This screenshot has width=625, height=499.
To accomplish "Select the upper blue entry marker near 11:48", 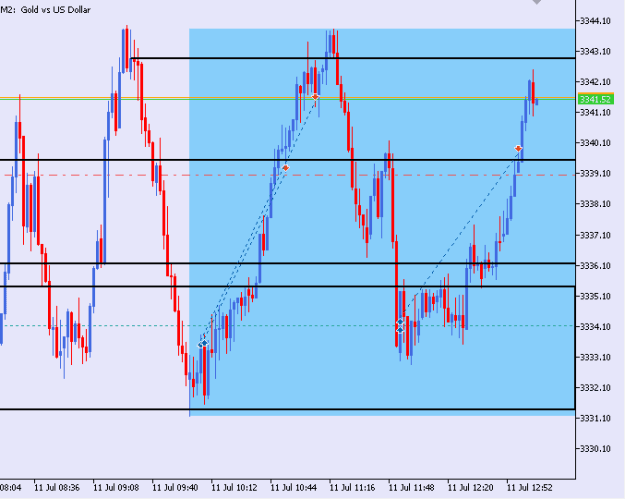I will point(400,322).
